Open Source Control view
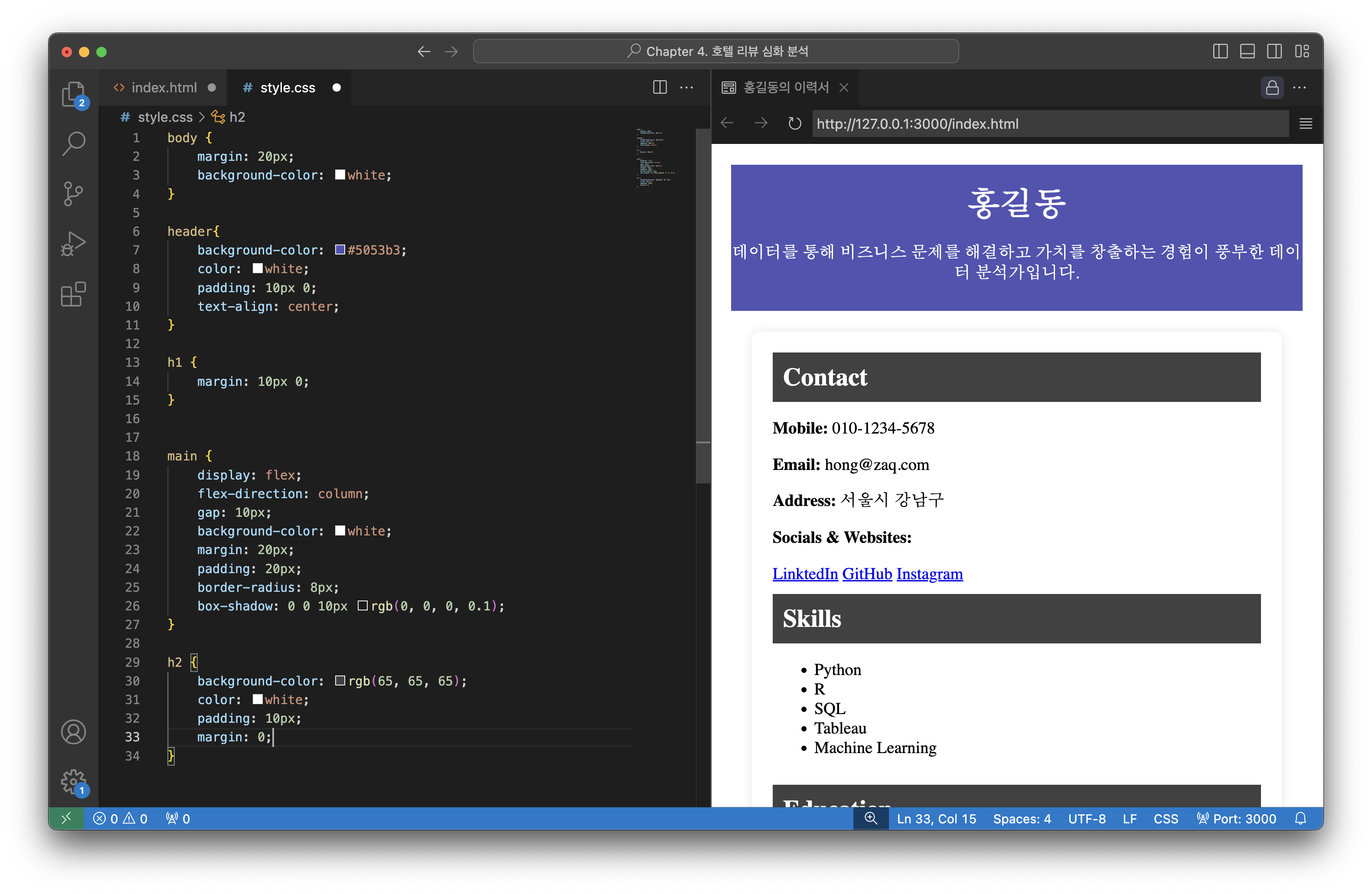1372x894 pixels. pyautogui.click(x=73, y=194)
